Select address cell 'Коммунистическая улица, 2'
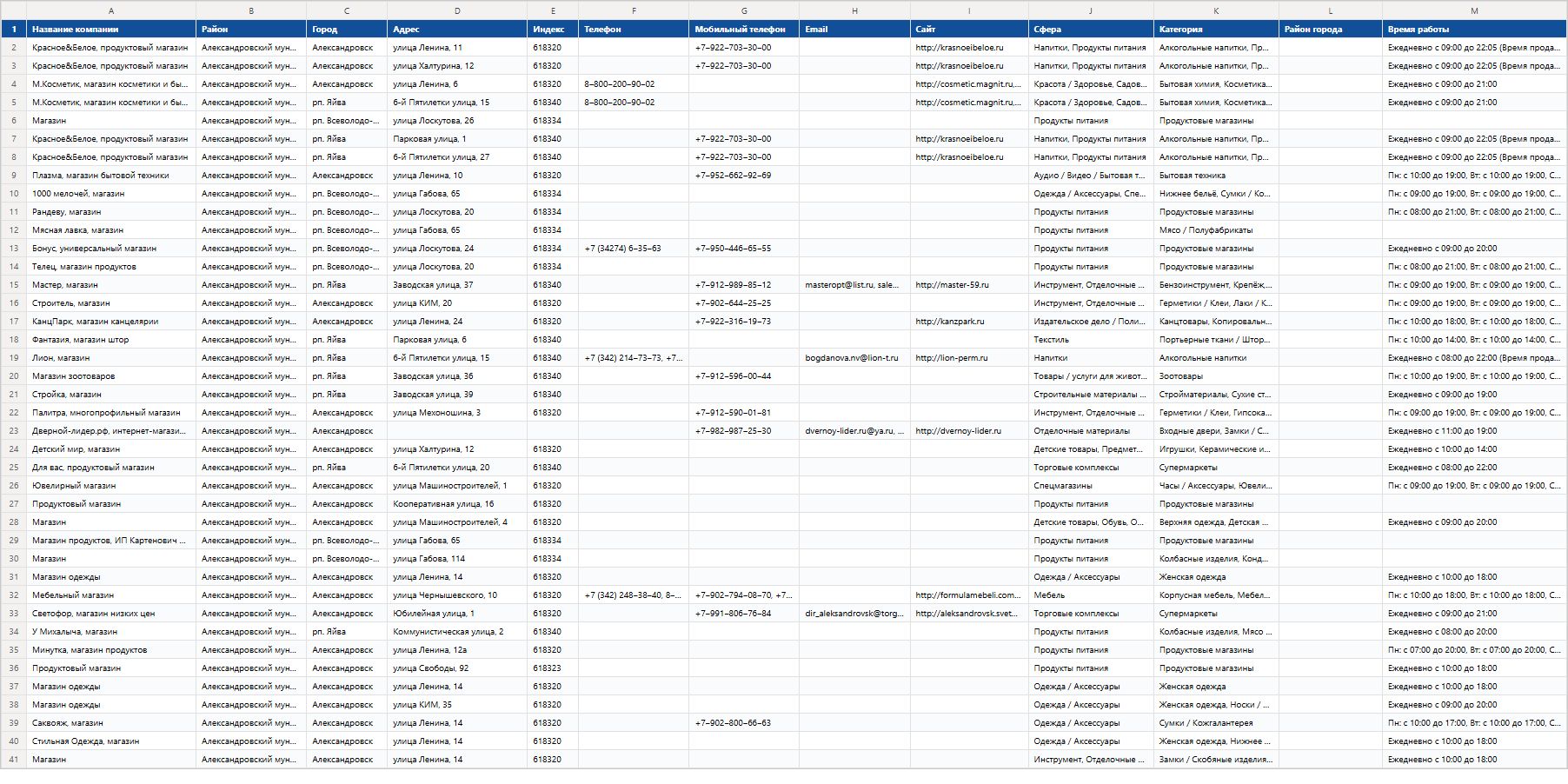Viewport: 1568px width, 784px height. pos(457,632)
